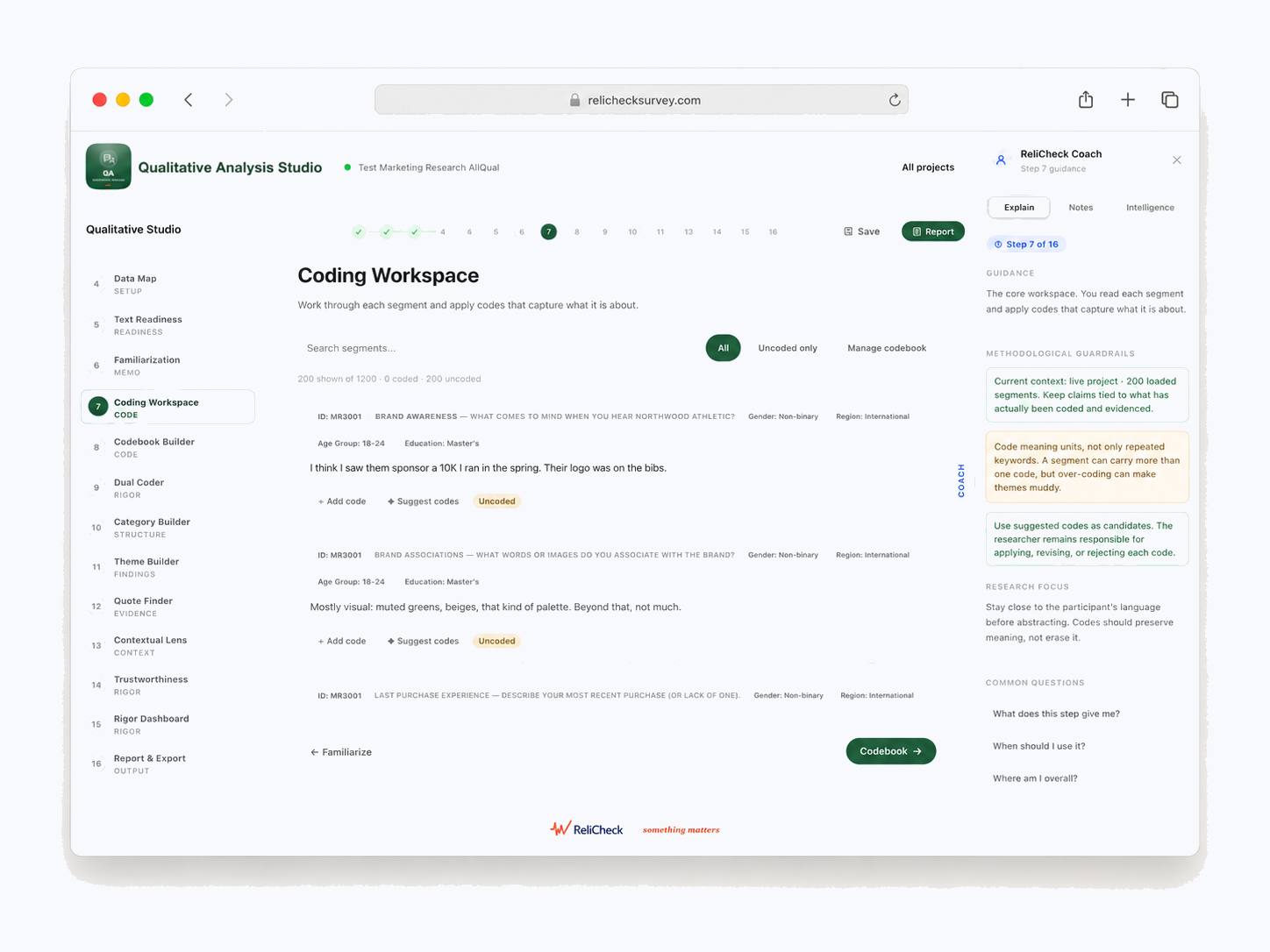
Task: Suggest codes for the Brand Awareness segment
Action: (423, 501)
